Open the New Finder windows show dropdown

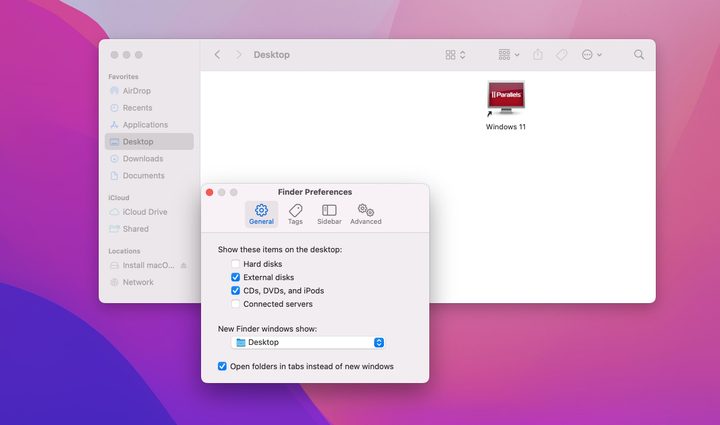308,342
